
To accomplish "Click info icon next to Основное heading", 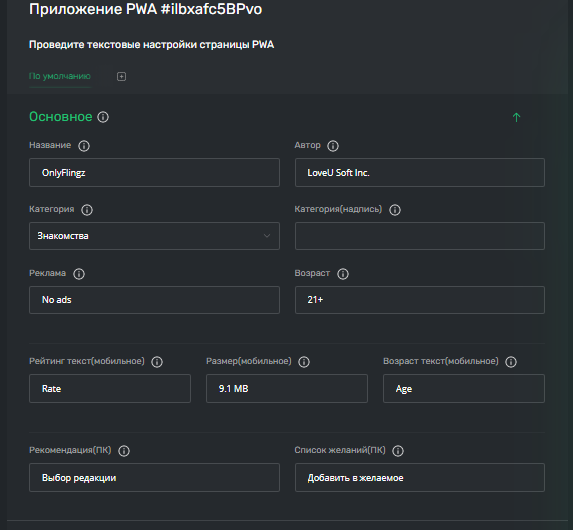I will click(103, 117).
